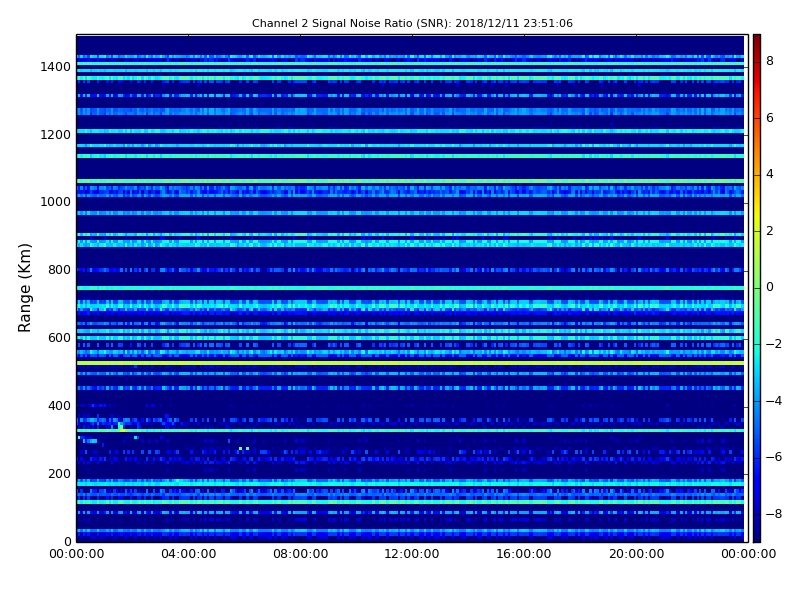800x600 pixels.
Task: Click the colorbar label 6
Action: 770,118
